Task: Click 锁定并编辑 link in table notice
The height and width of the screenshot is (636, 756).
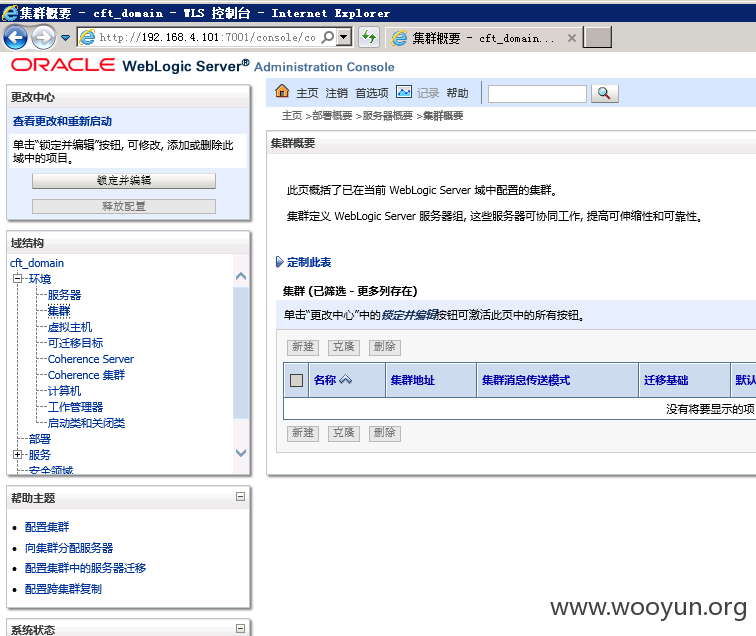Action: 409,315
